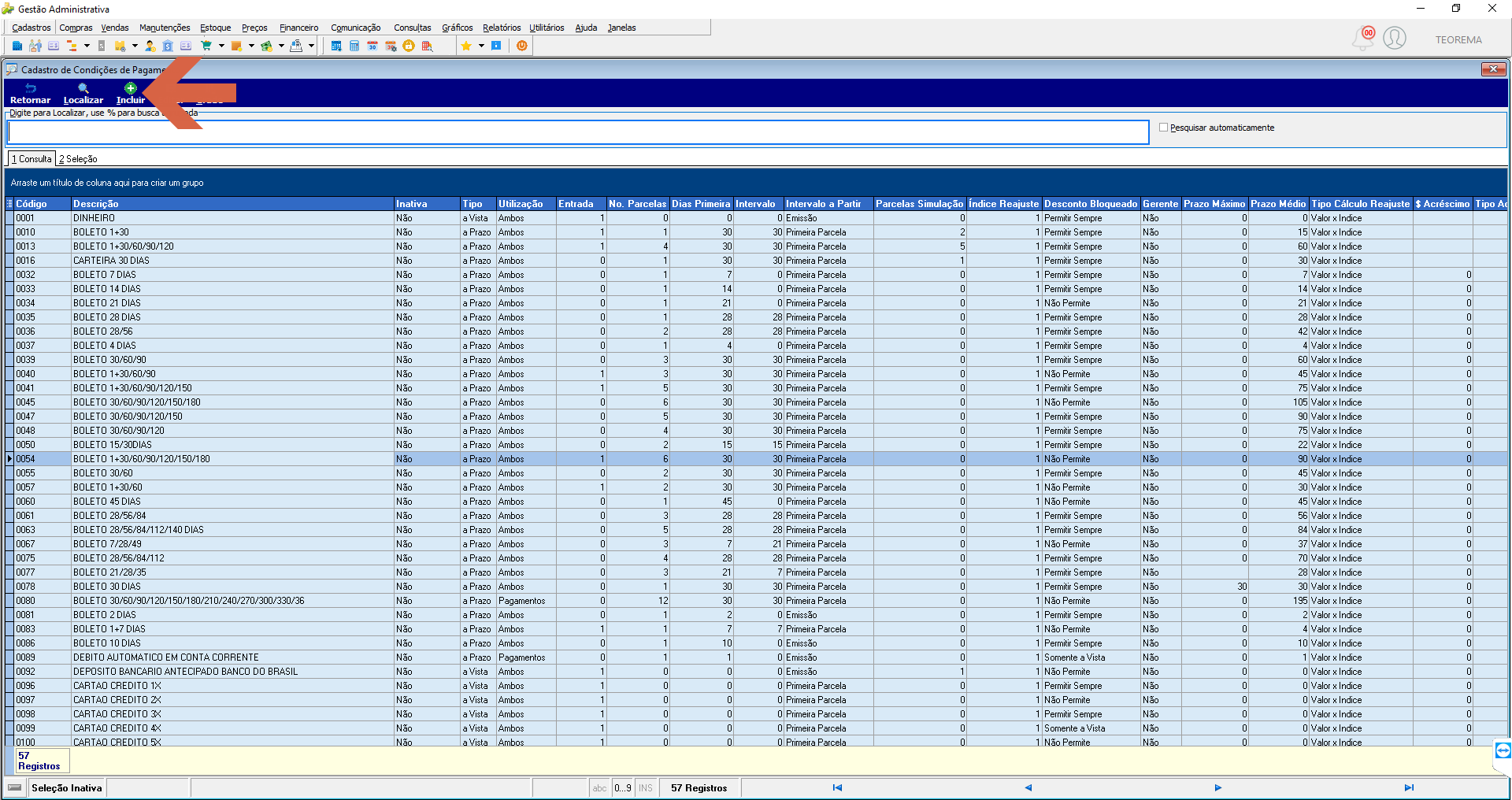Screen dimensions: 1512x800
Task: Select the row BOLETO 28/56/84/112/140 DIAS
Action: pos(756,530)
